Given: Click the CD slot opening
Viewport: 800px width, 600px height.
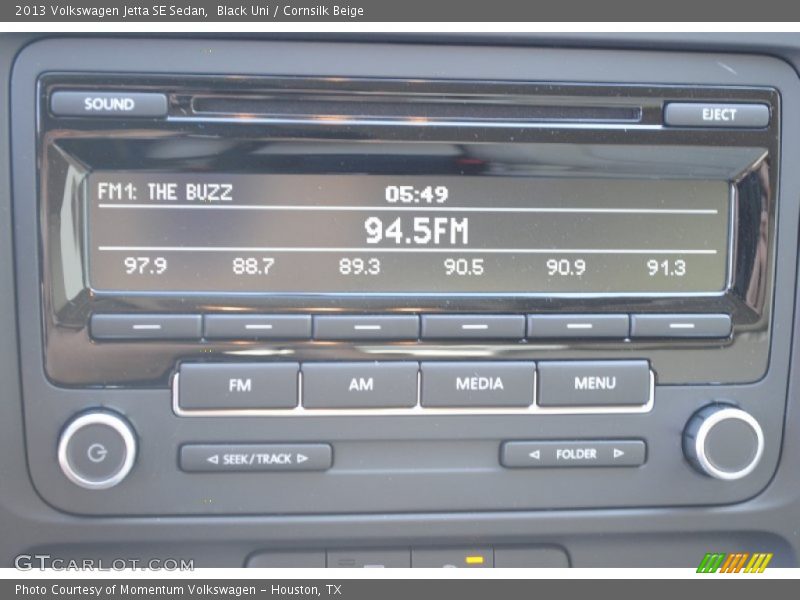Looking at the screenshot, I should click(x=416, y=110).
